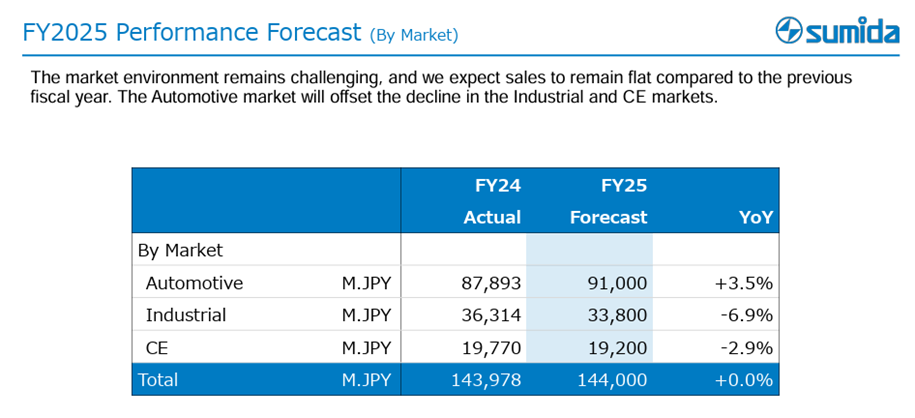
Task: Select the By Market row label
Action: (180, 250)
